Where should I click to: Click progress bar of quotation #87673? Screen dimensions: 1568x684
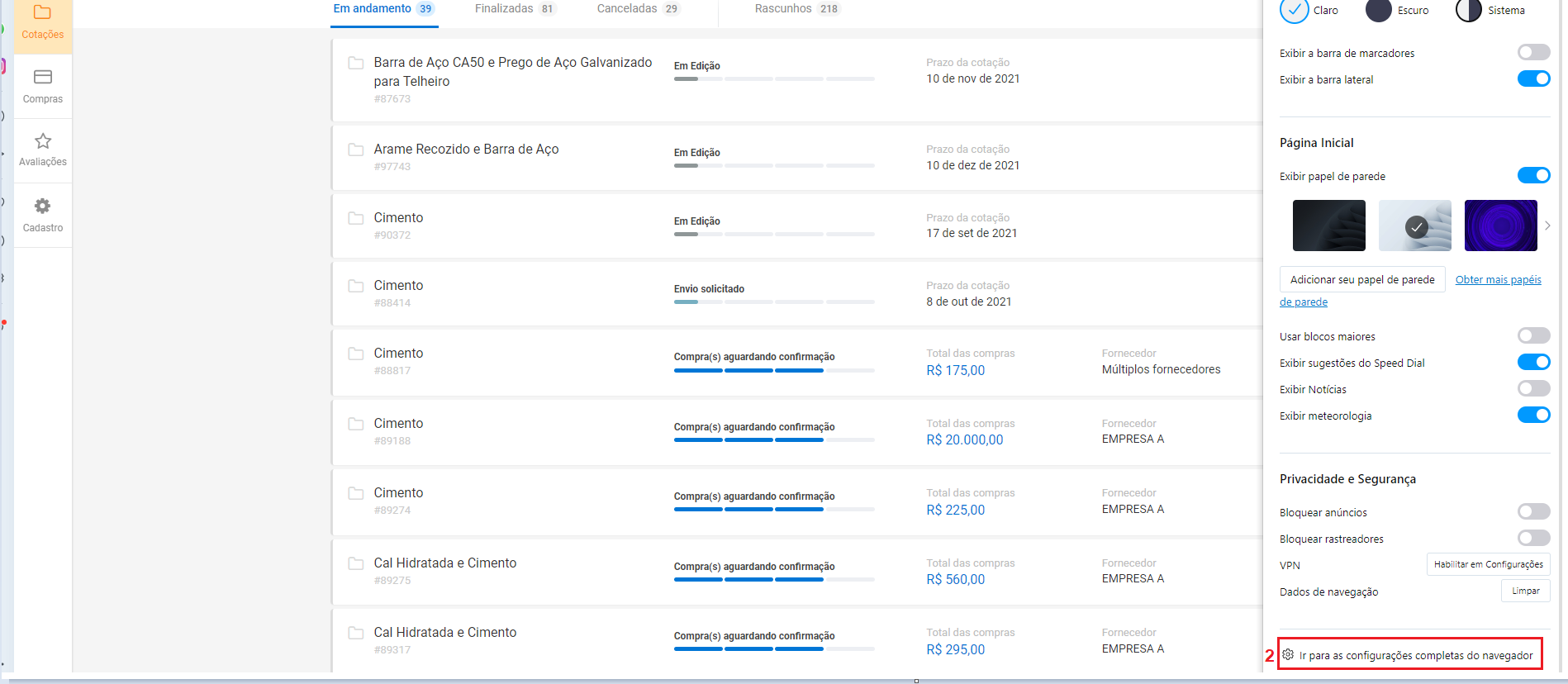coord(774,79)
